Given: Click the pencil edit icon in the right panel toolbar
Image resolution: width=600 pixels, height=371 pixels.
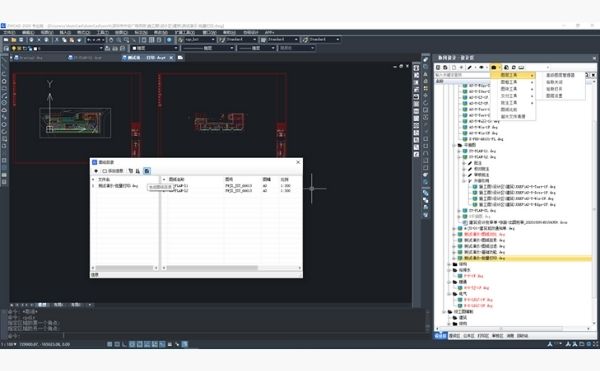Looking at the screenshot, I should tap(470, 67).
